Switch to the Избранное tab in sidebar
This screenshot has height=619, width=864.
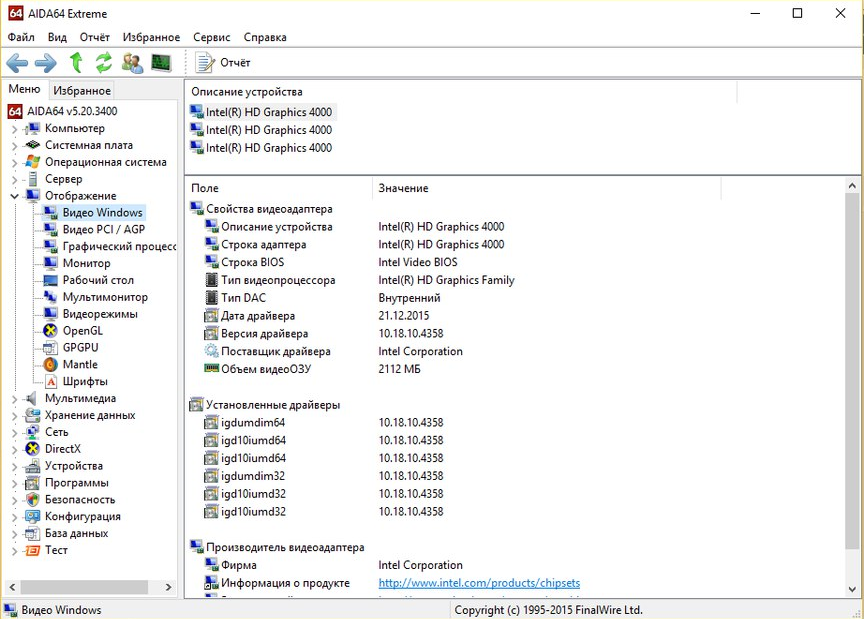[82, 90]
